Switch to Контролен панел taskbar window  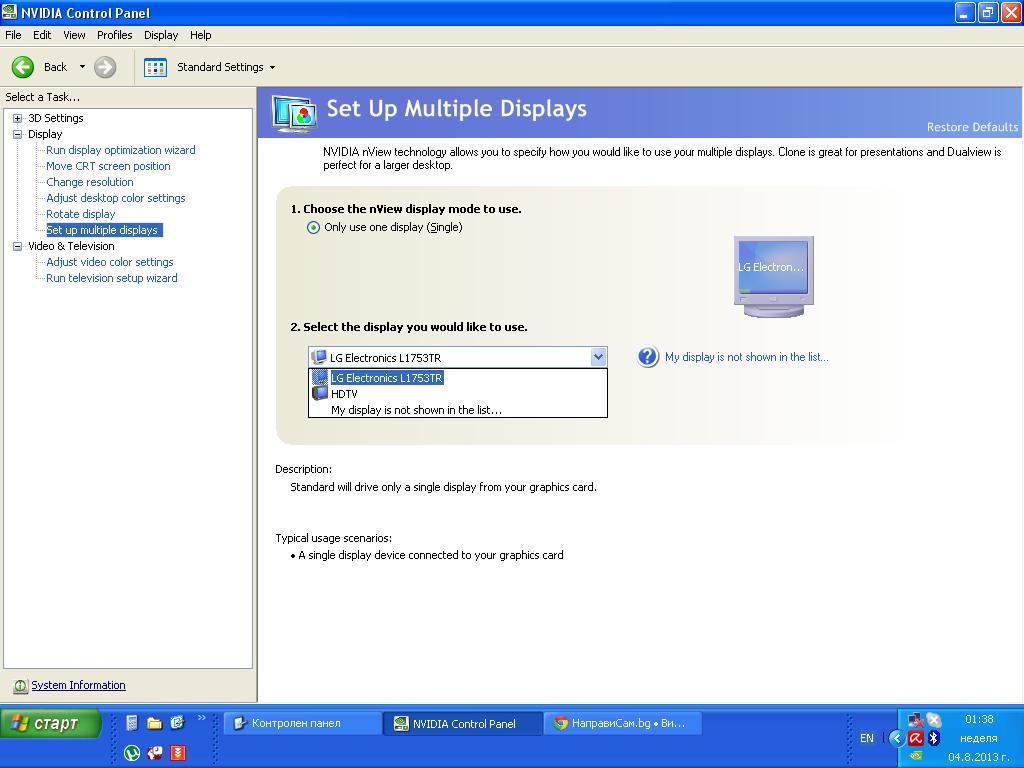(x=303, y=724)
